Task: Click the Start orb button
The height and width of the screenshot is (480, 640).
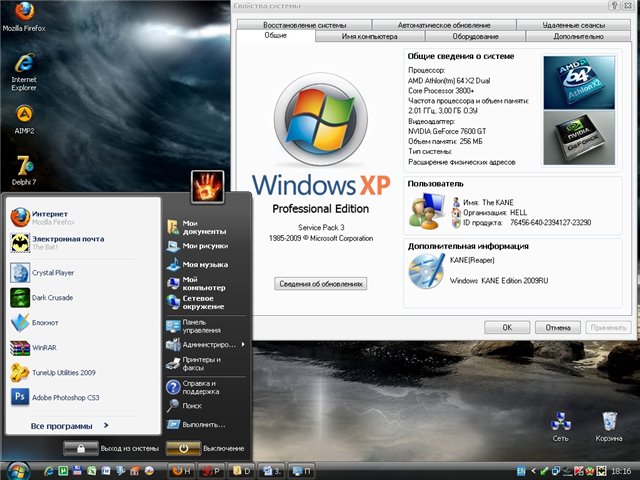Action: point(18,471)
